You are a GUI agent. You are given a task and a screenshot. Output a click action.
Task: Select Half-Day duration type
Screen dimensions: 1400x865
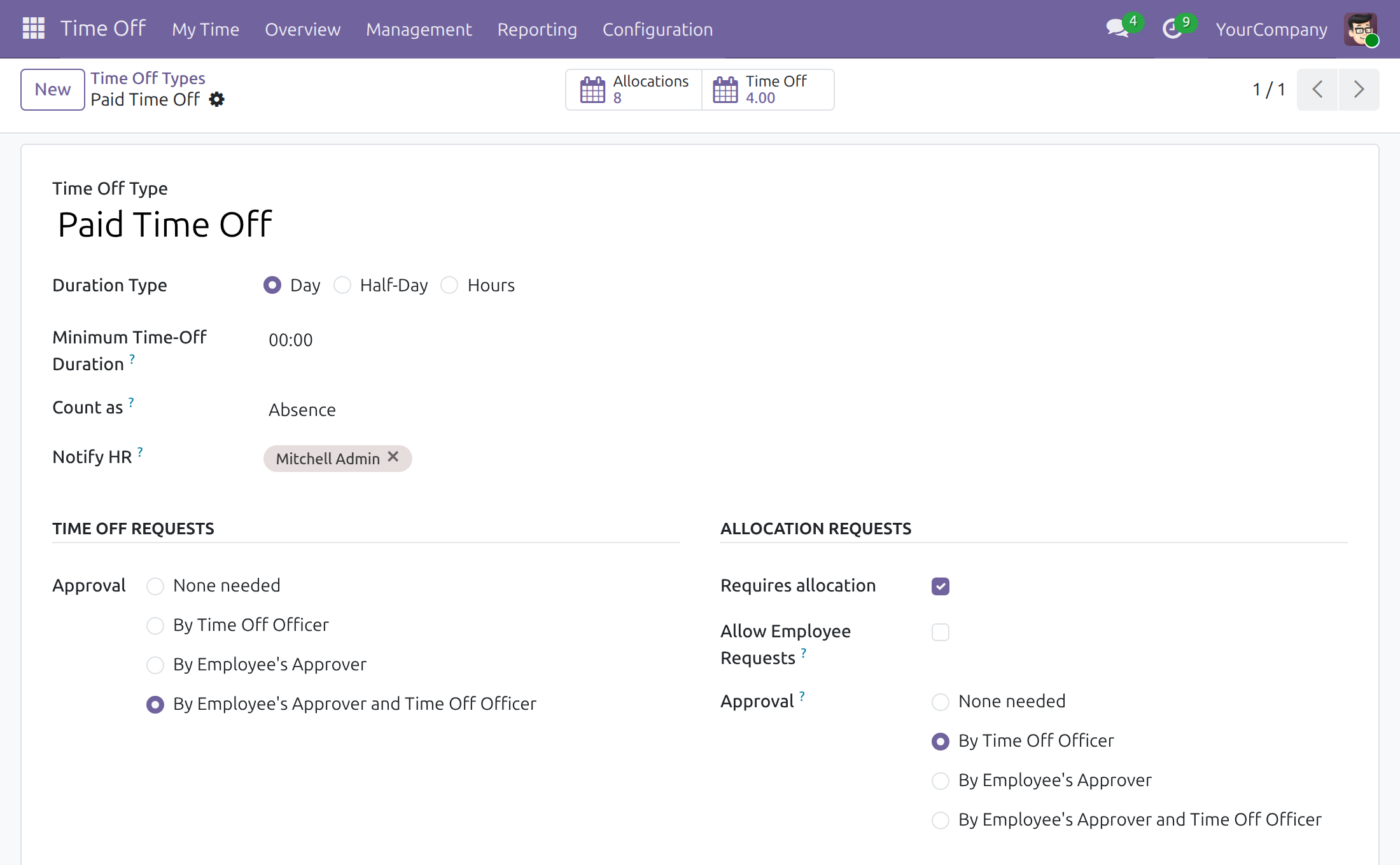tap(342, 285)
